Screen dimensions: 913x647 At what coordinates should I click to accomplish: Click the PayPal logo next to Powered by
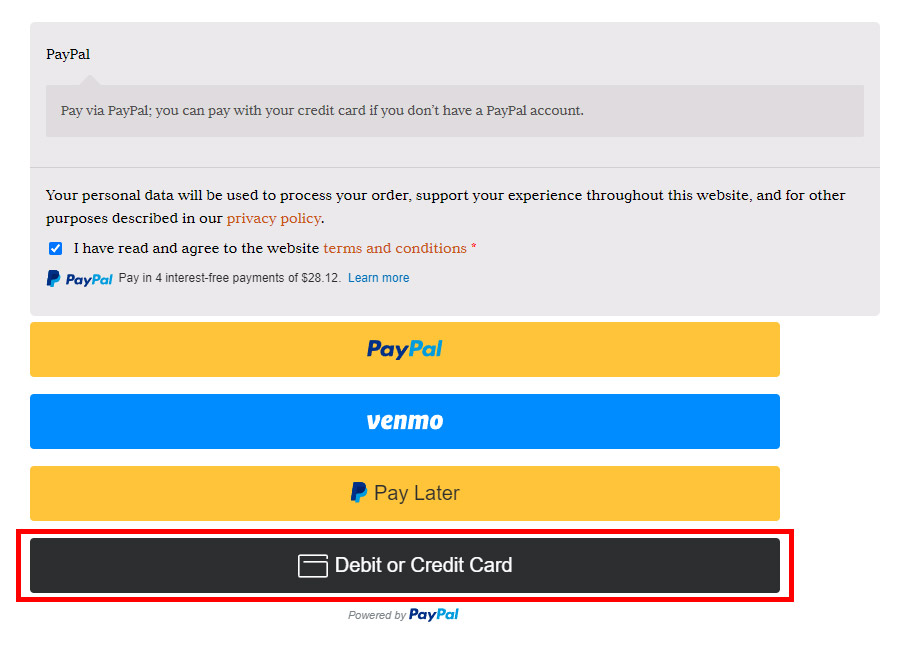click(x=434, y=614)
